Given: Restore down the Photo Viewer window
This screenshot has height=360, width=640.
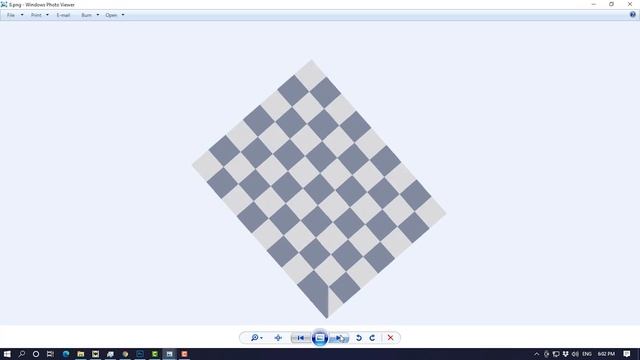Looking at the screenshot, I should pos(611,4).
